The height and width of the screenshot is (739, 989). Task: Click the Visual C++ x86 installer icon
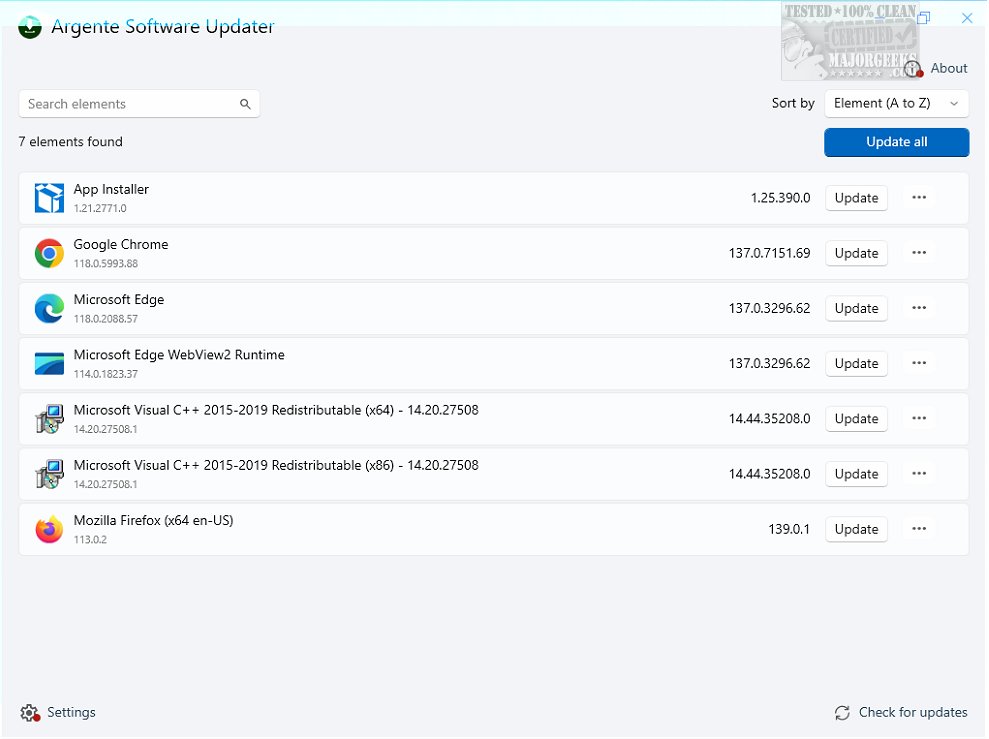tap(49, 474)
